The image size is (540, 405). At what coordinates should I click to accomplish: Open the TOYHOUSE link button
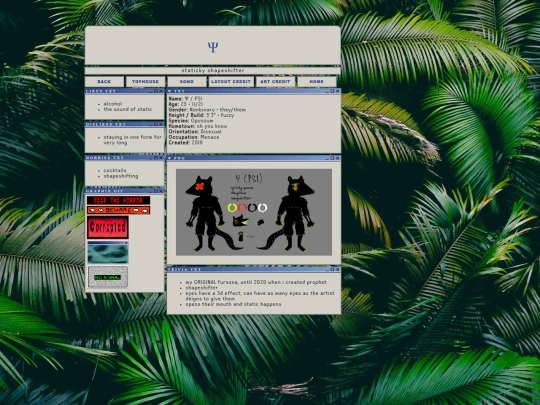[x=145, y=82]
